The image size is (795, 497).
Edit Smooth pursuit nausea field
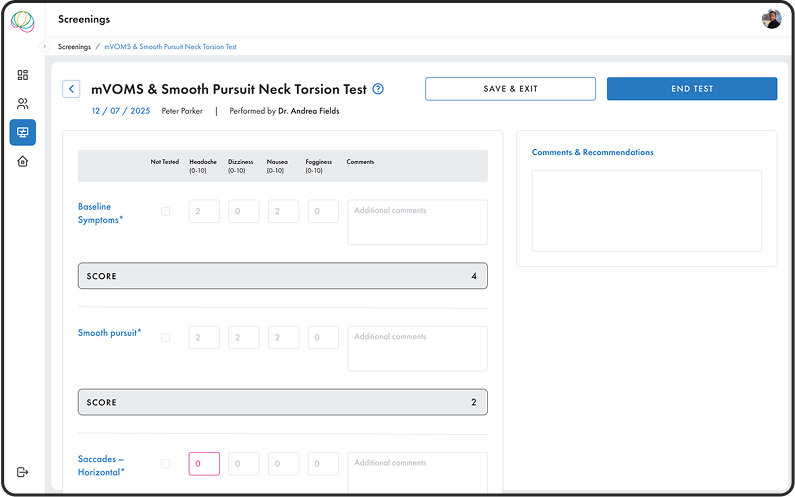[x=283, y=337]
